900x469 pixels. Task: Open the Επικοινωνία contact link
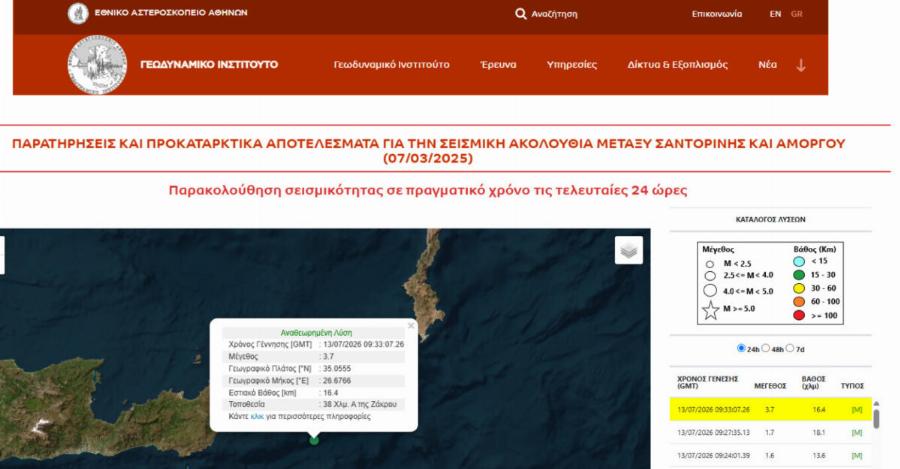click(x=717, y=14)
